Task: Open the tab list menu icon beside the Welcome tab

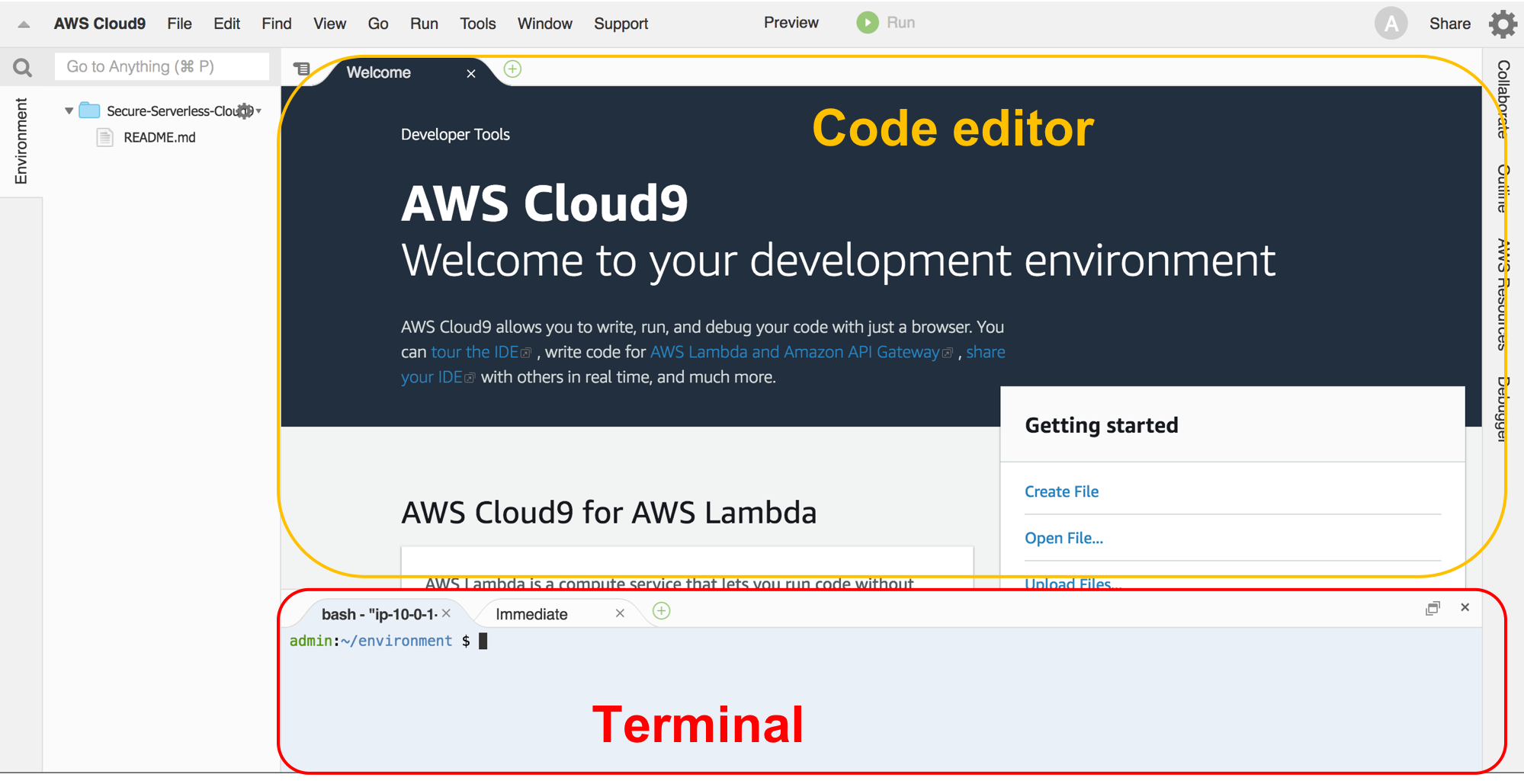Action: click(x=302, y=69)
